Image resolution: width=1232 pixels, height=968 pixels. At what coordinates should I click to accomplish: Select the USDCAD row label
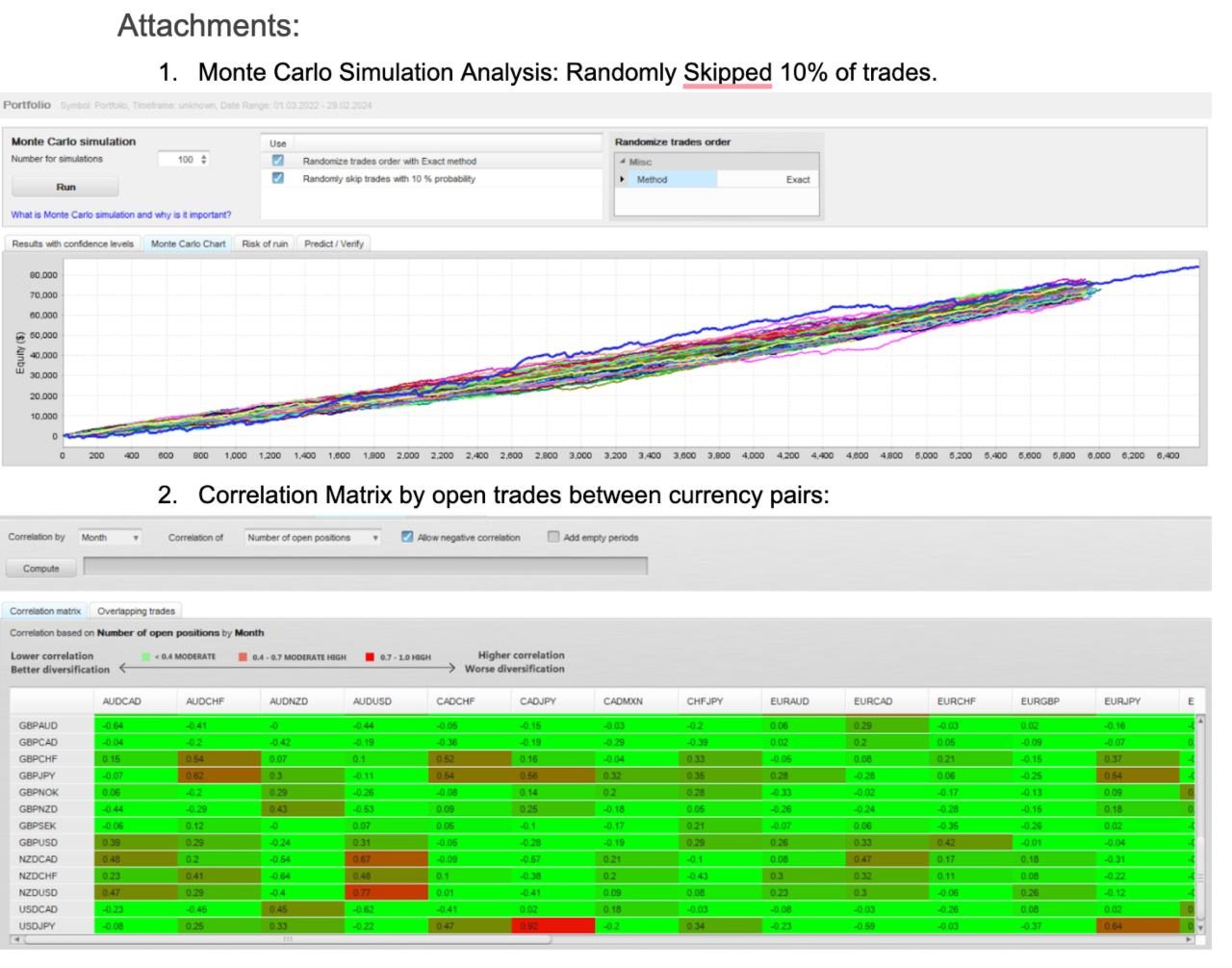click(38, 909)
